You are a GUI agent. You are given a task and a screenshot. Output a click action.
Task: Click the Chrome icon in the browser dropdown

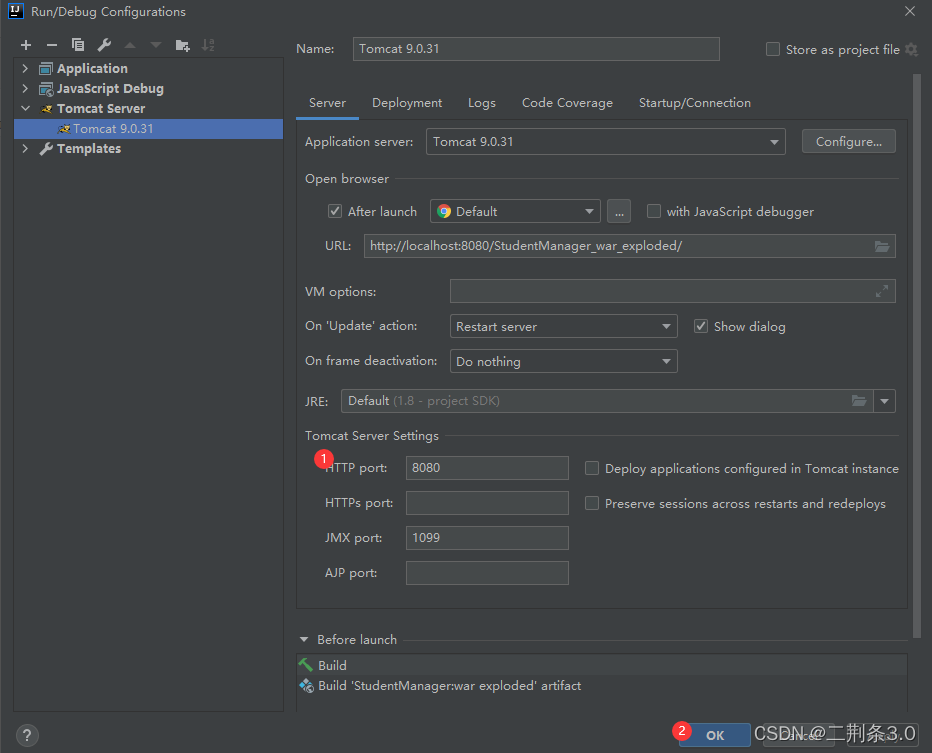pyautogui.click(x=444, y=212)
